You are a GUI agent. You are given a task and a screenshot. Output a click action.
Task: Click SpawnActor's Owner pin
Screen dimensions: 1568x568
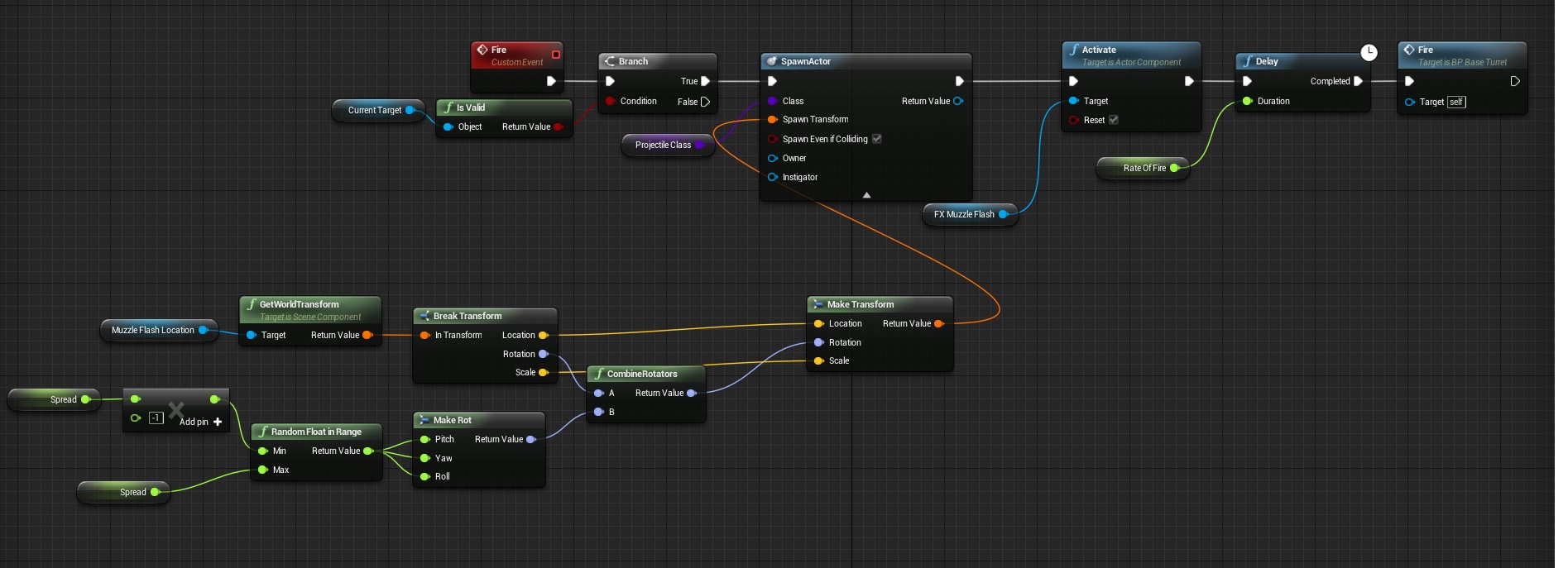click(x=772, y=158)
